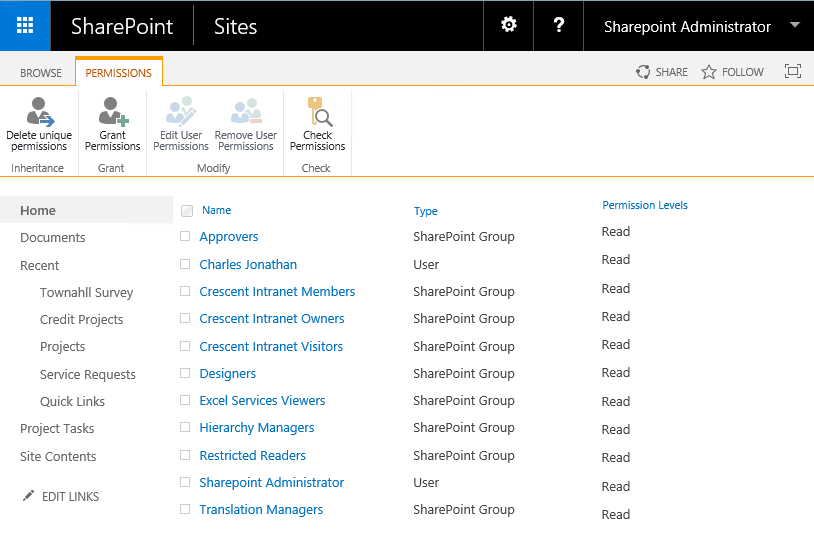Viewport: 814px width, 534px height.
Task: Expand the Sharepoint Administrator user dropdown
Action: point(794,26)
